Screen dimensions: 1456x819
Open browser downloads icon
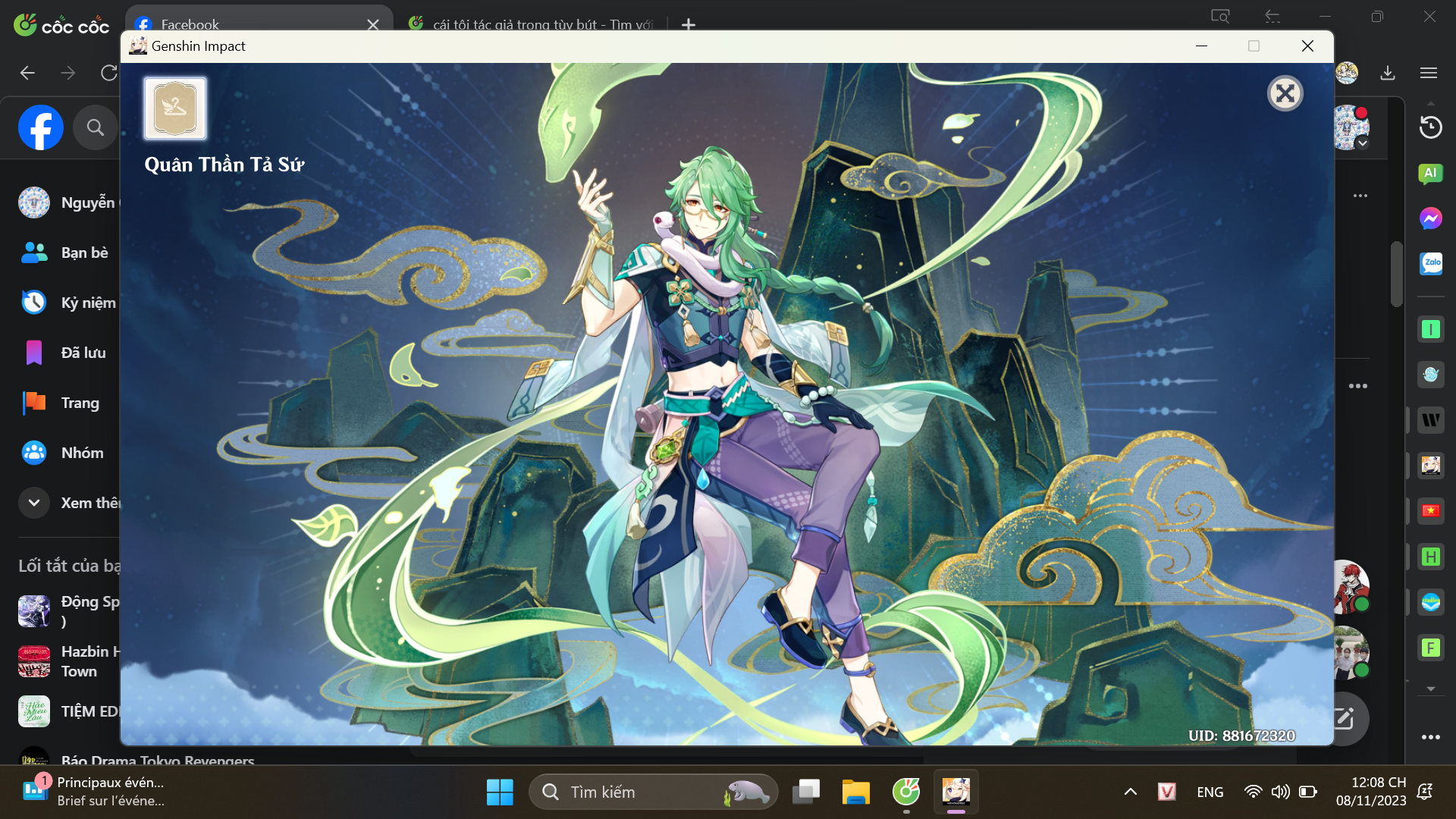coord(1387,73)
